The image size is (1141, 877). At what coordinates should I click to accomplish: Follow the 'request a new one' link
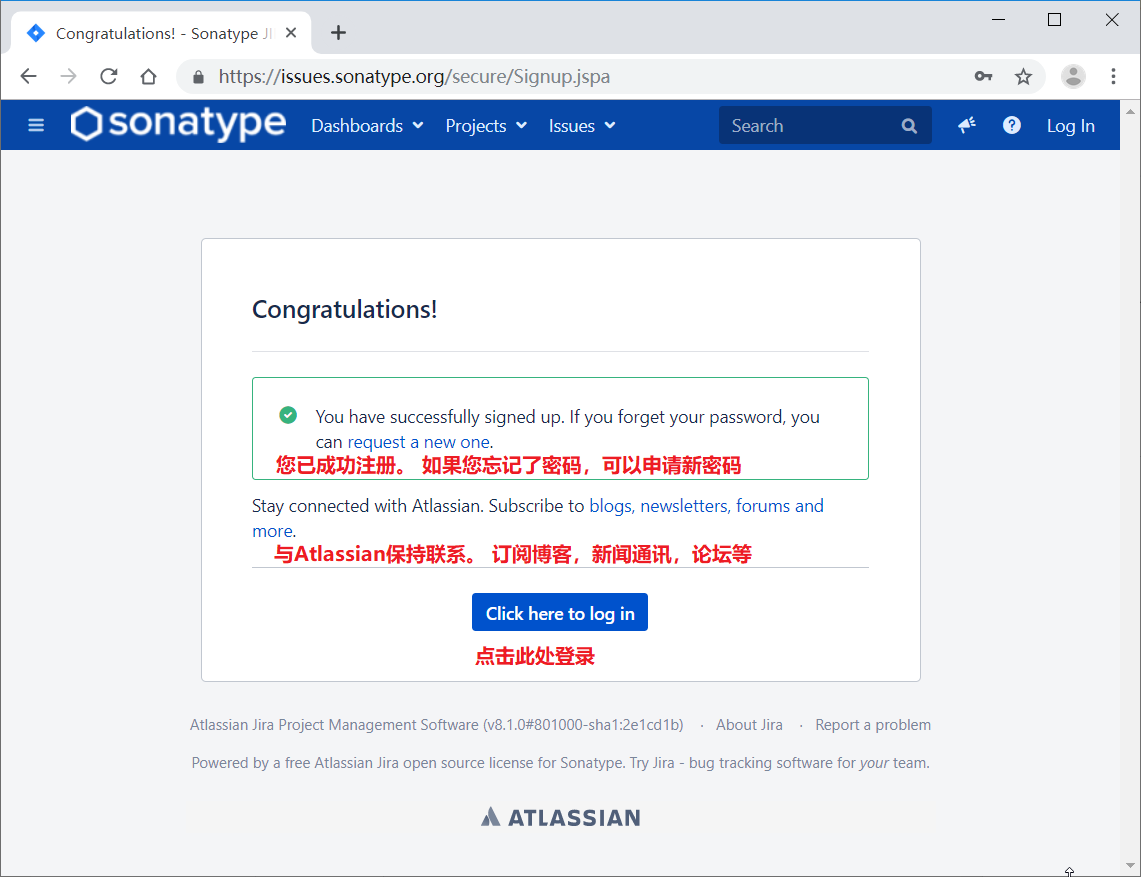(x=419, y=442)
